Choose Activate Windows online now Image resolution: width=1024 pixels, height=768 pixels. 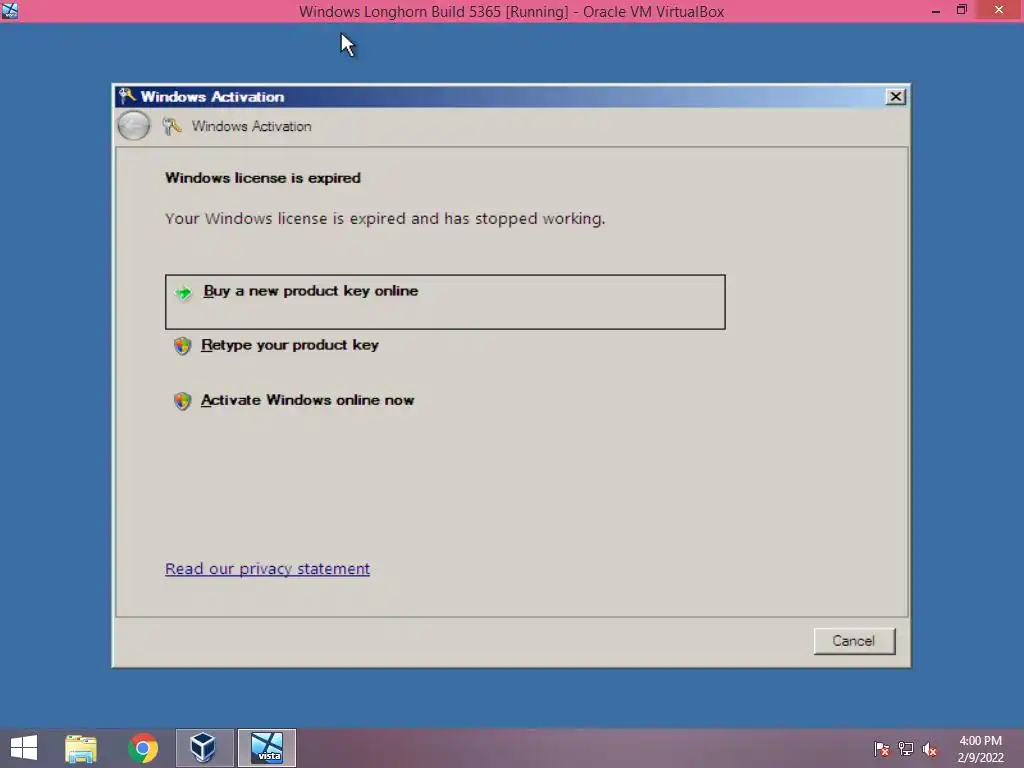click(307, 400)
